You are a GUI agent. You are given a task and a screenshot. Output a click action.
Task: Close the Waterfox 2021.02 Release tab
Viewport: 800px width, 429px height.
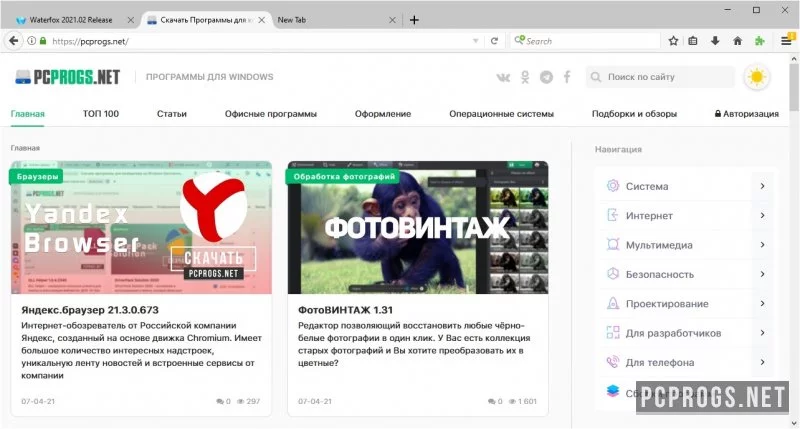pyautogui.click(x=131, y=20)
